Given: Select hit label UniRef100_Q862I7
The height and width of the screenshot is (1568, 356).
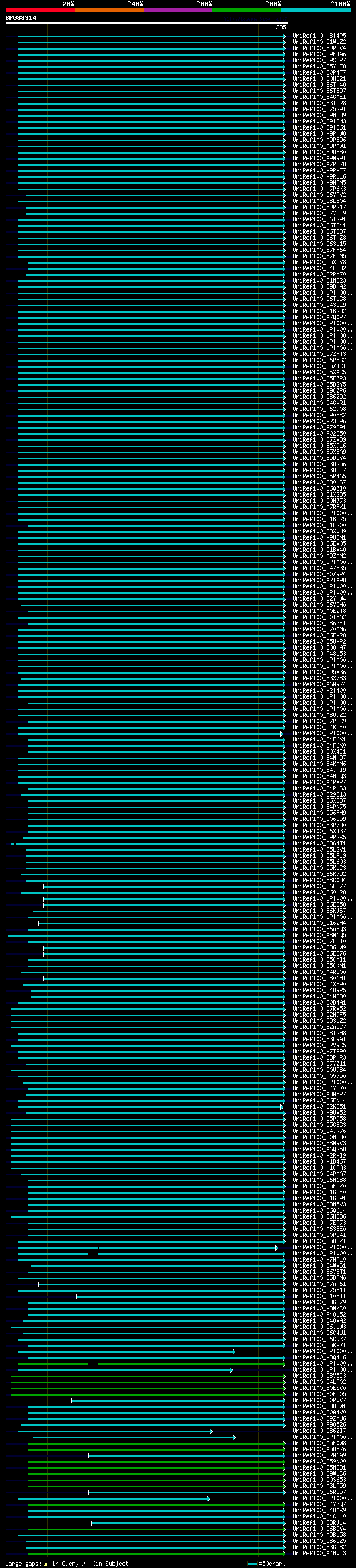Looking at the screenshot, I should coord(319,1431).
